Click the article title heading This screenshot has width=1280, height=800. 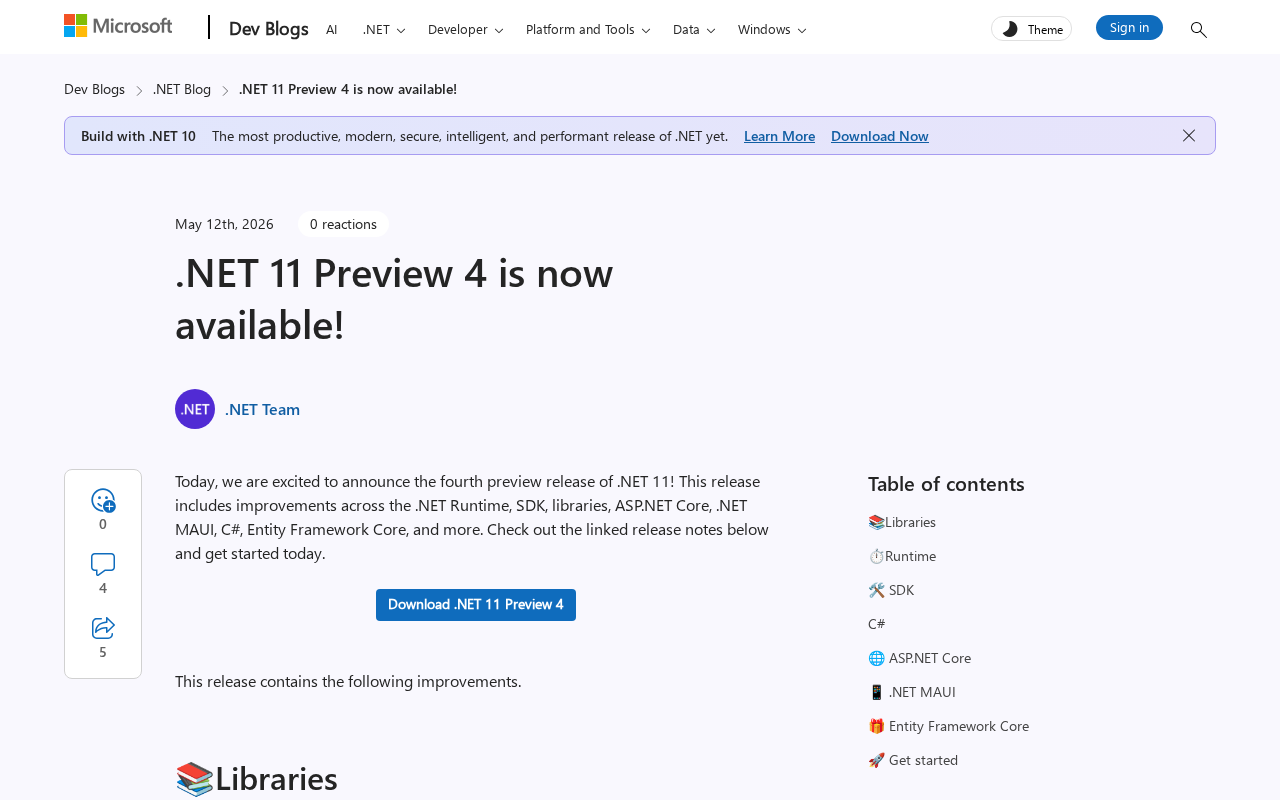point(394,298)
